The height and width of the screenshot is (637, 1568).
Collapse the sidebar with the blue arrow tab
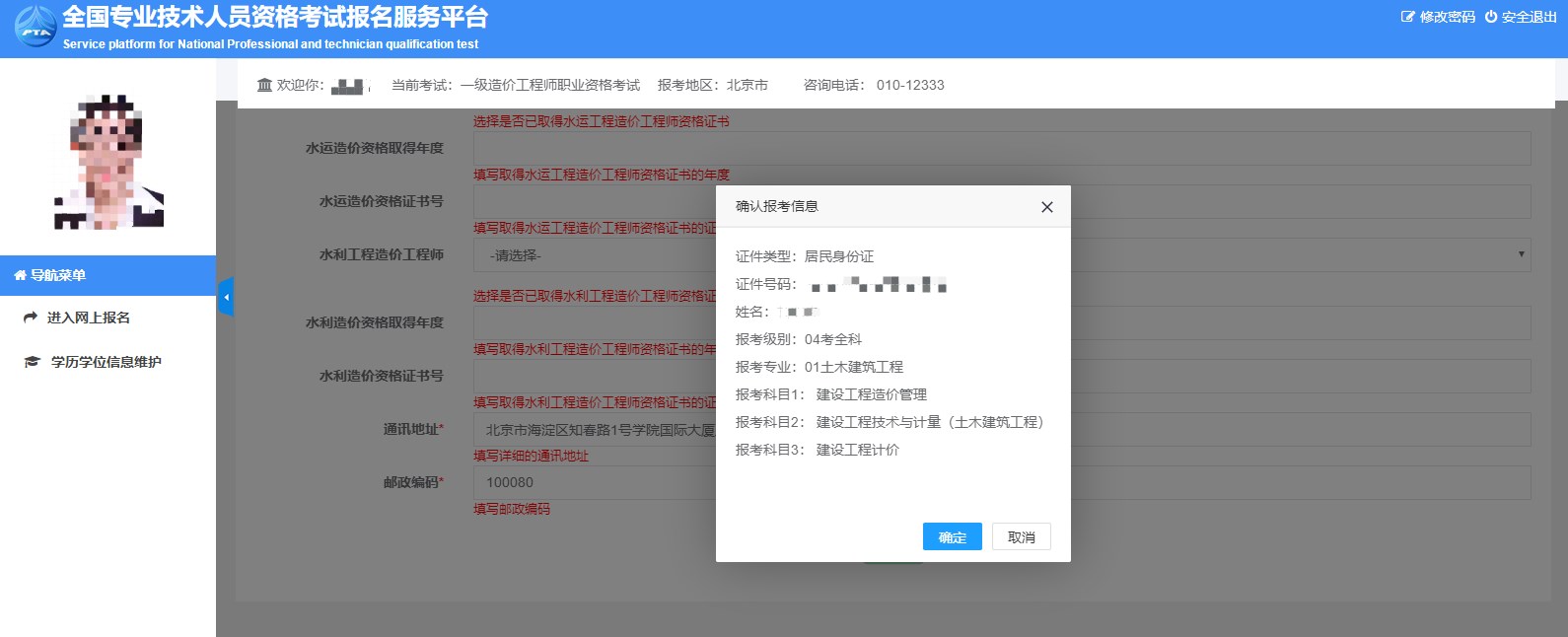(x=226, y=297)
